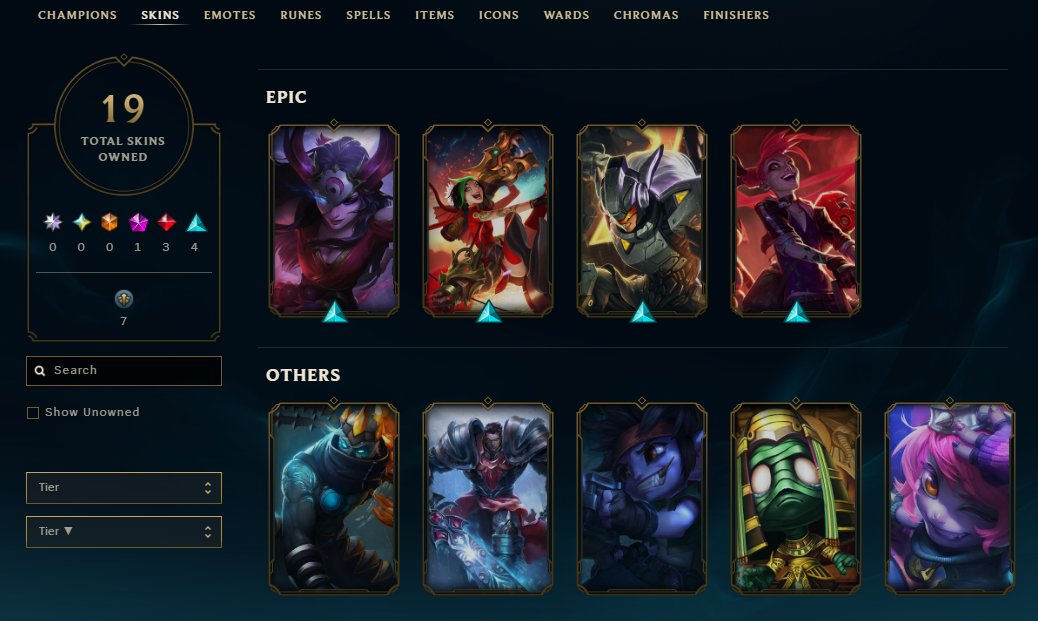Viewport: 1038px width, 621px height.
Task: Open the Finishers tab
Action: pos(736,15)
